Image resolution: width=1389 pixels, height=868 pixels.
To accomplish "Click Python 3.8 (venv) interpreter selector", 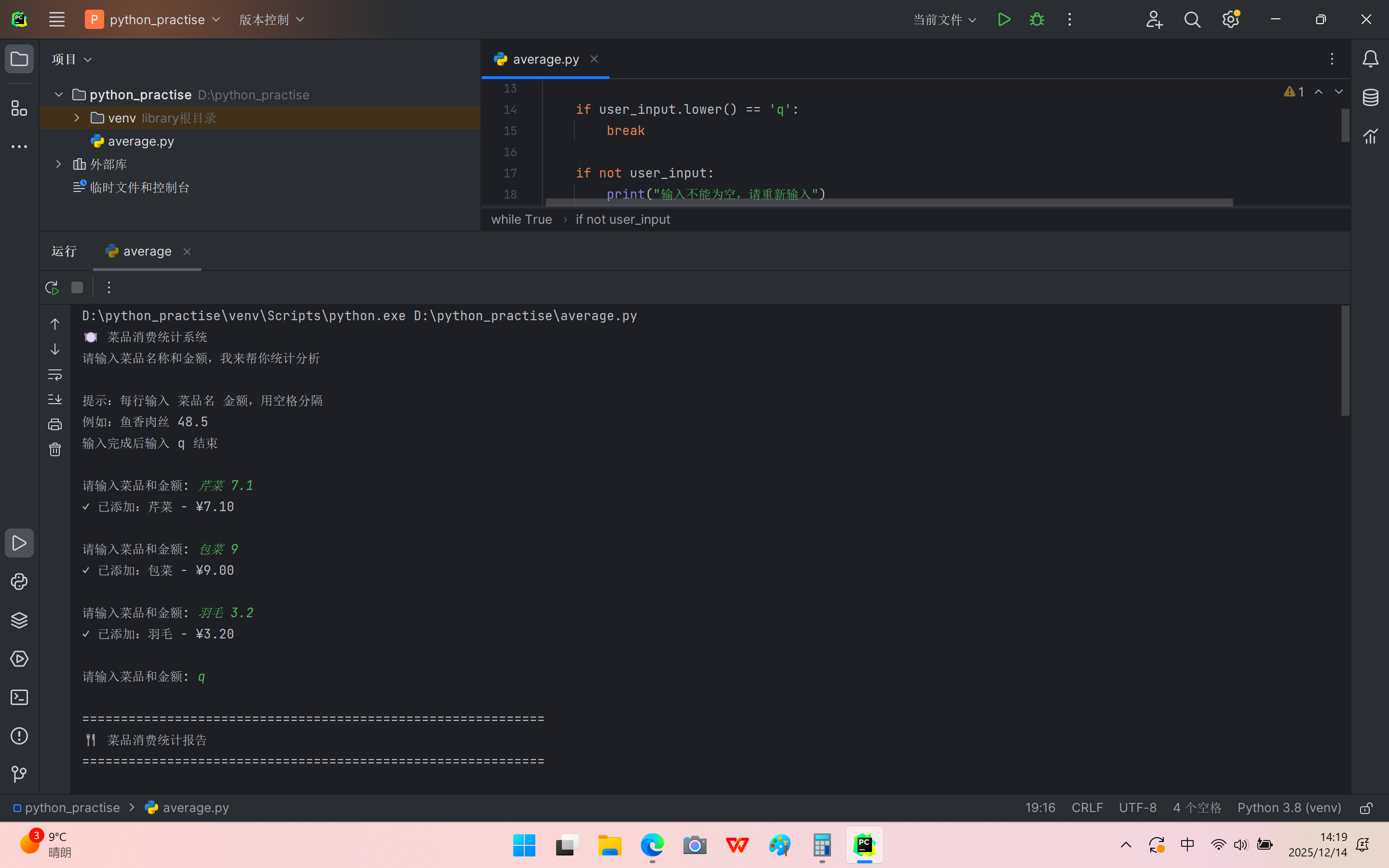I will tap(1289, 808).
